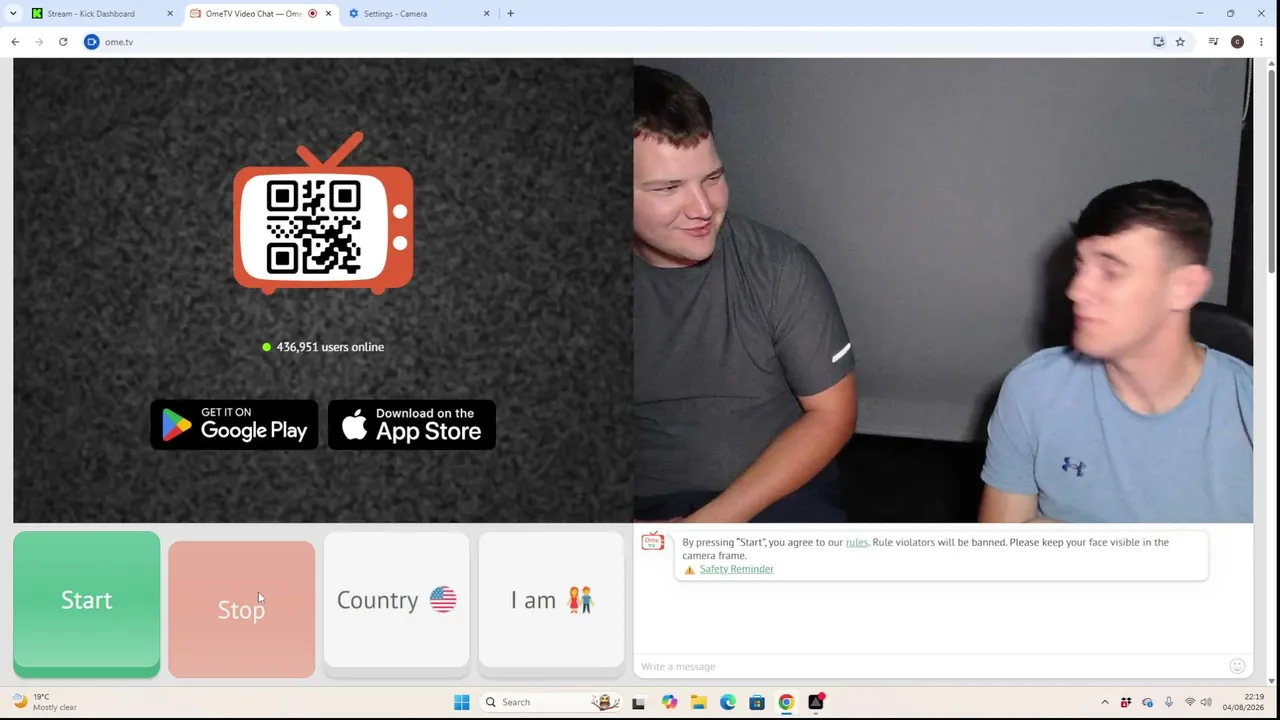This screenshot has width=1280, height=720.
Task: Open Task View from the taskbar
Action: tap(638, 702)
